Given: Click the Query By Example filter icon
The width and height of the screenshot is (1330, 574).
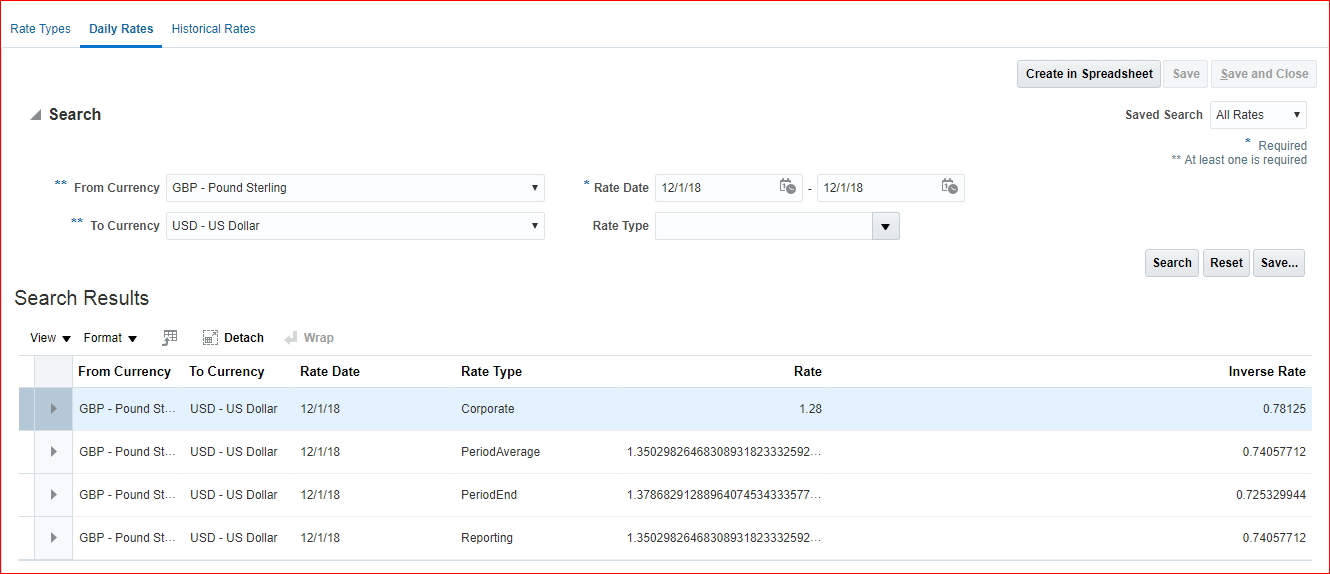Looking at the screenshot, I should pyautogui.click(x=170, y=338).
